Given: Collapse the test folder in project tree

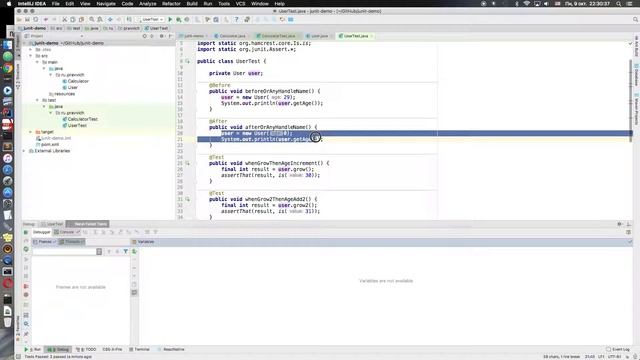Looking at the screenshot, I should tap(38, 100).
